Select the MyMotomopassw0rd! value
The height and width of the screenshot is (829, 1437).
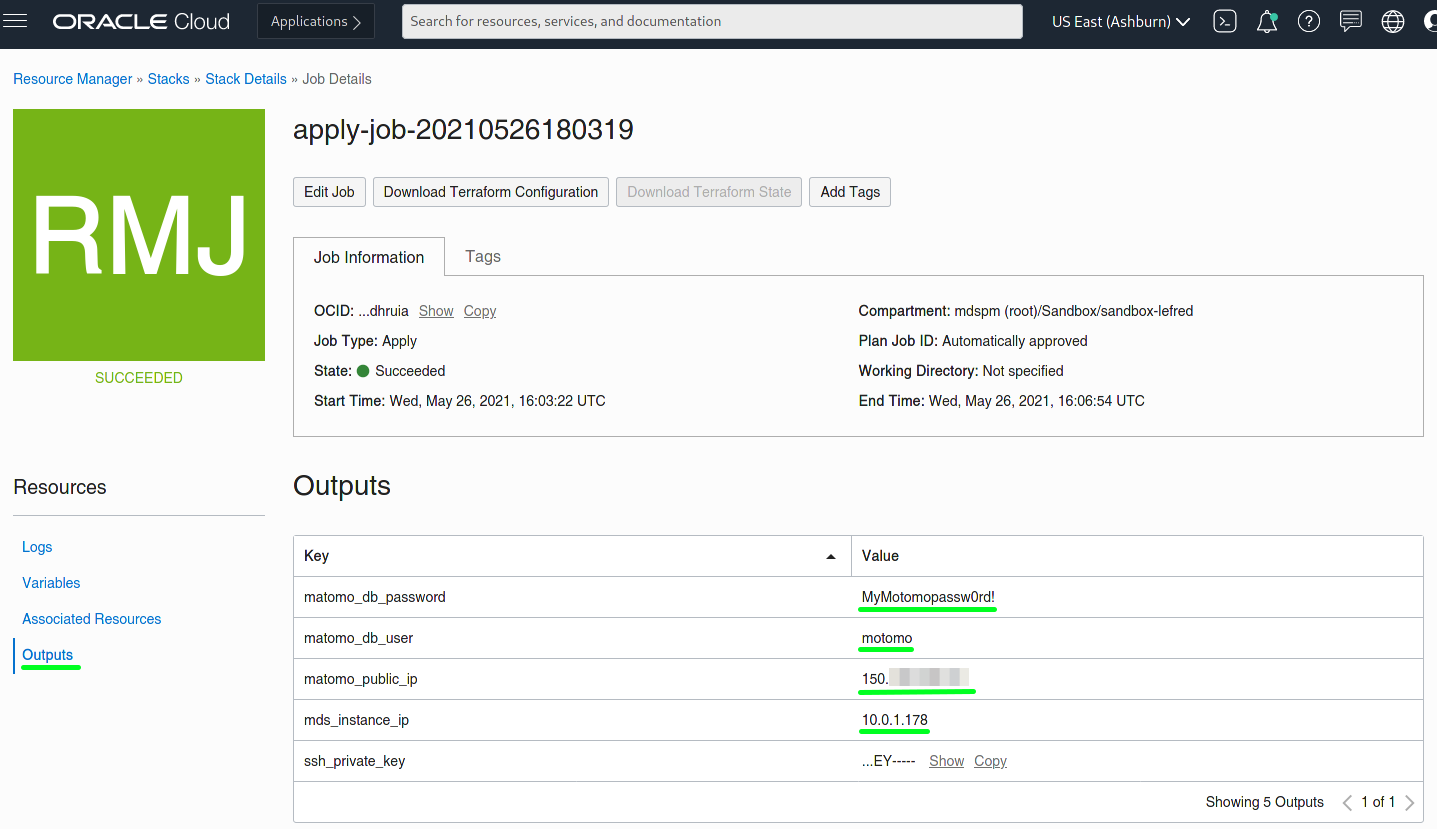click(928, 597)
